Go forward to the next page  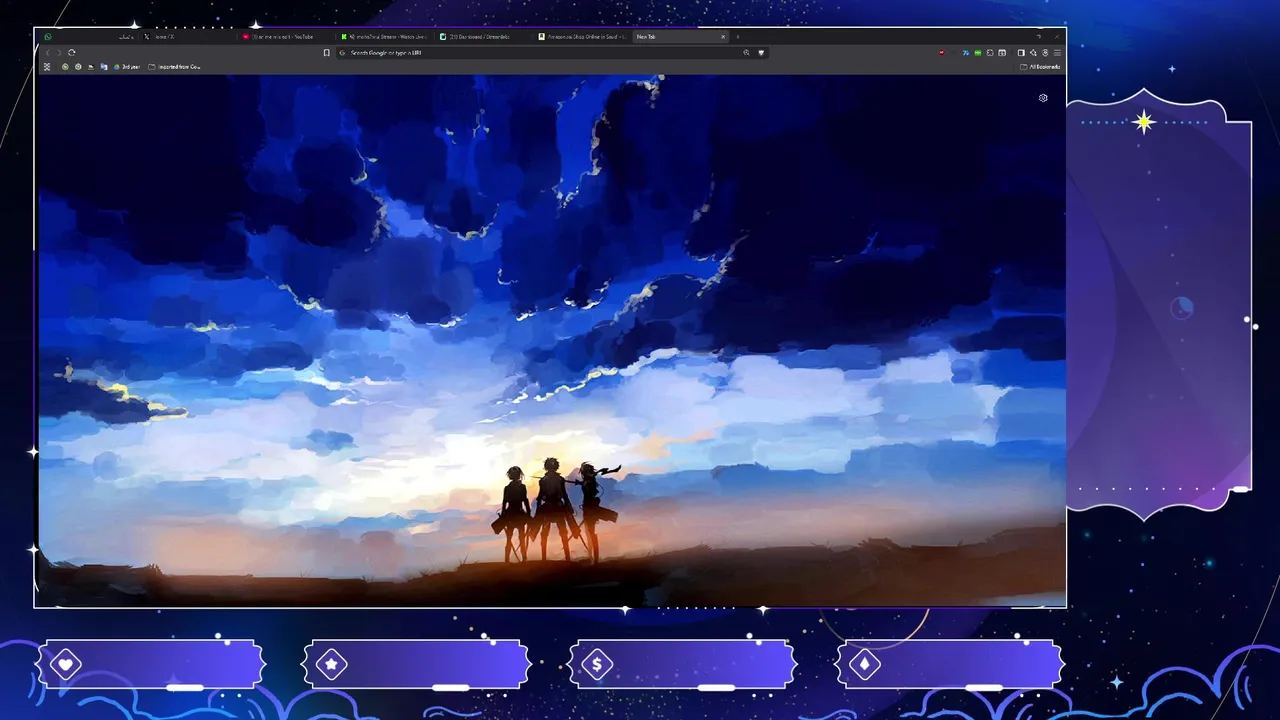tap(59, 53)
